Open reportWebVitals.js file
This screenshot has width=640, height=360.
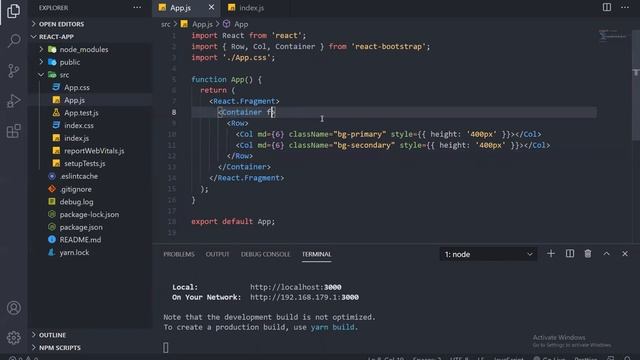(x=90, y=151)
